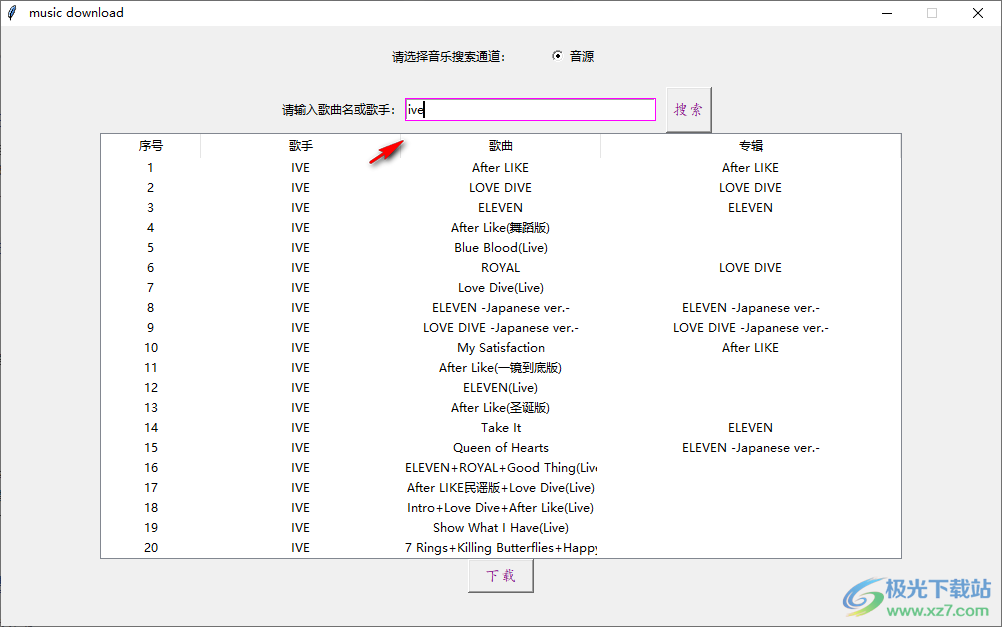Select song Love Dive(Live)

click(500, 288)
